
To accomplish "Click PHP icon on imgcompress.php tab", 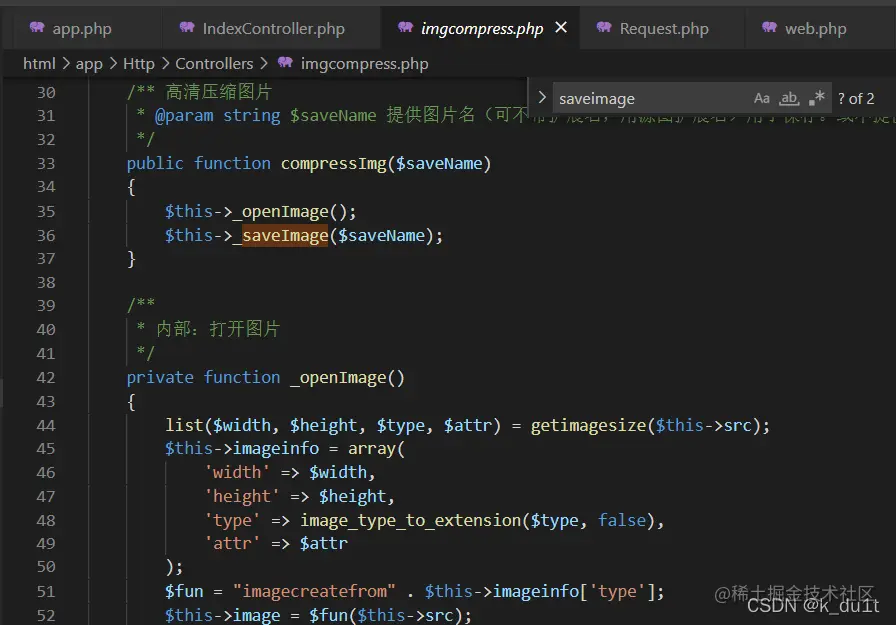I will (405, 27).
